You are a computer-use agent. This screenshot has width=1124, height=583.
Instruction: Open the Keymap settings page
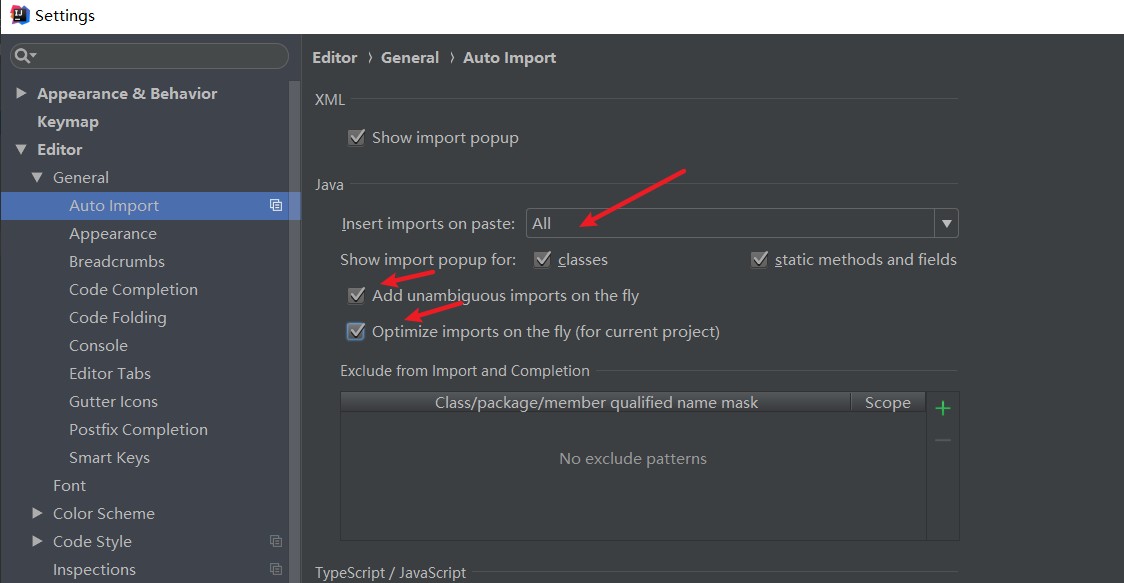(x=68, y=122)
